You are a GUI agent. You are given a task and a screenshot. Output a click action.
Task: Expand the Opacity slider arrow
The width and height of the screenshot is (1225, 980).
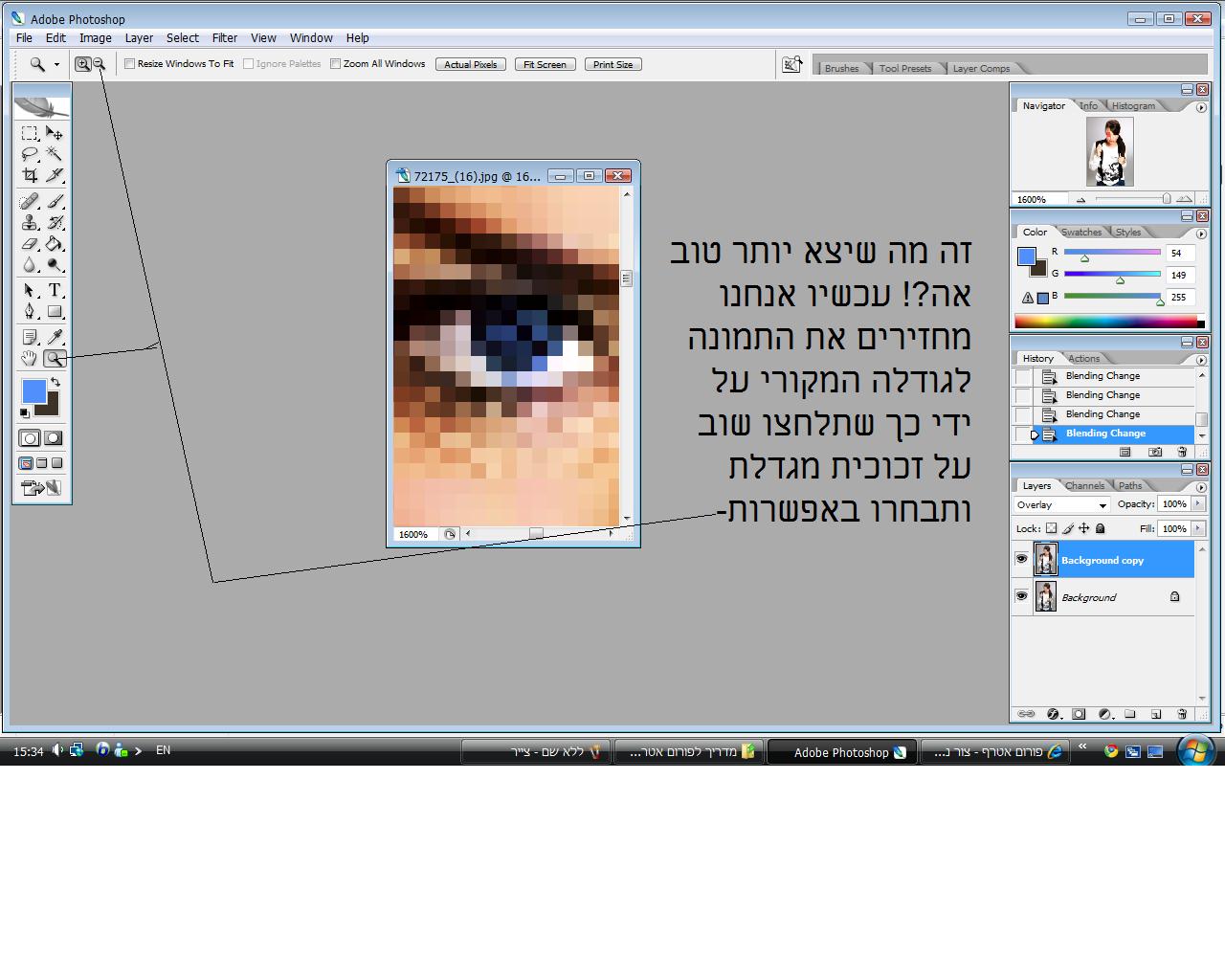pos(1197,504)
